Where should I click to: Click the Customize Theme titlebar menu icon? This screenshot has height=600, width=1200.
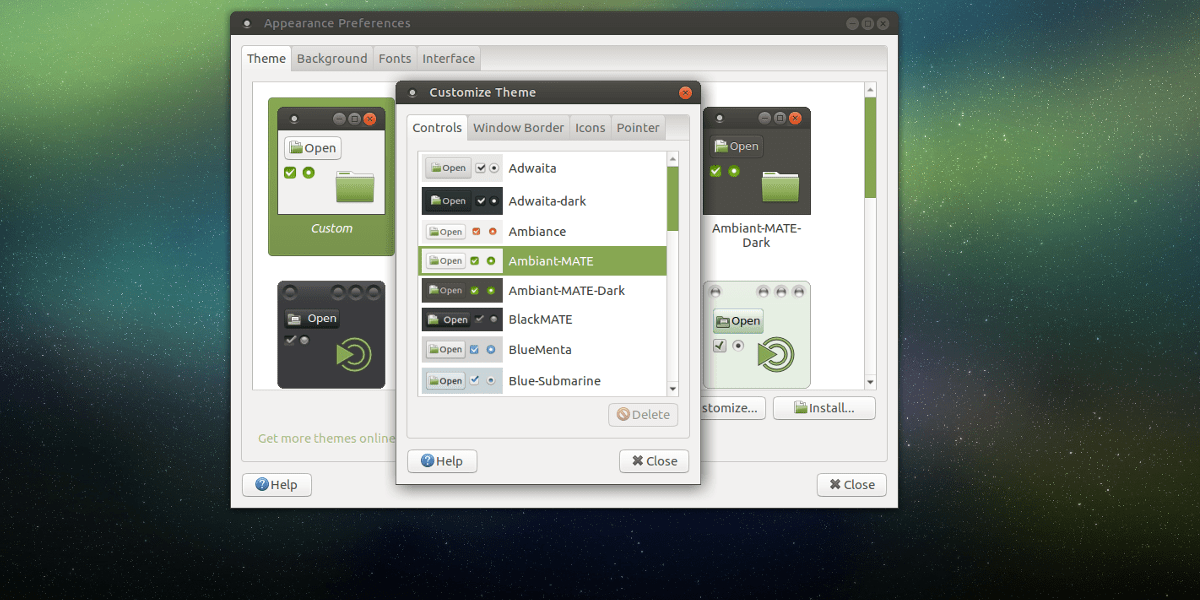[413, 93]
